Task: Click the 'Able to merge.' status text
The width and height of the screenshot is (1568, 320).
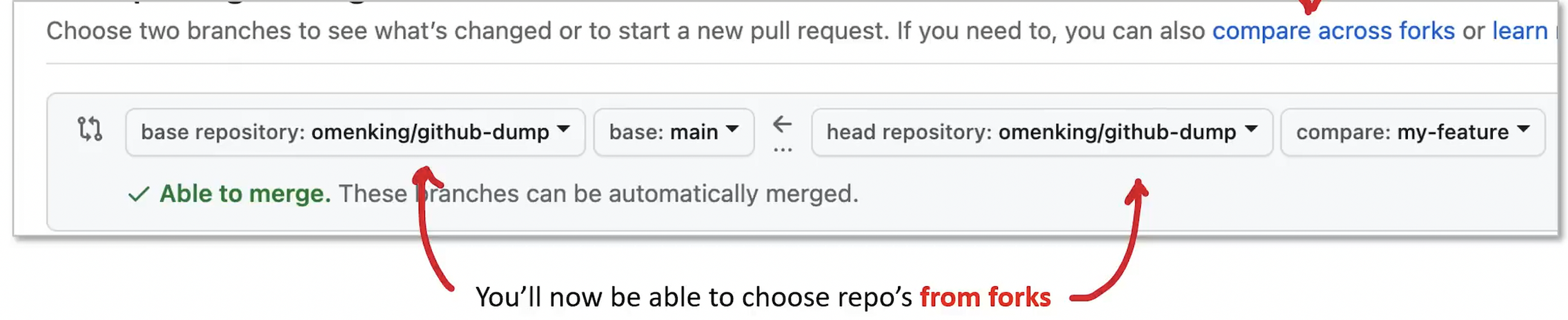Action: click(x=245, y=194)
